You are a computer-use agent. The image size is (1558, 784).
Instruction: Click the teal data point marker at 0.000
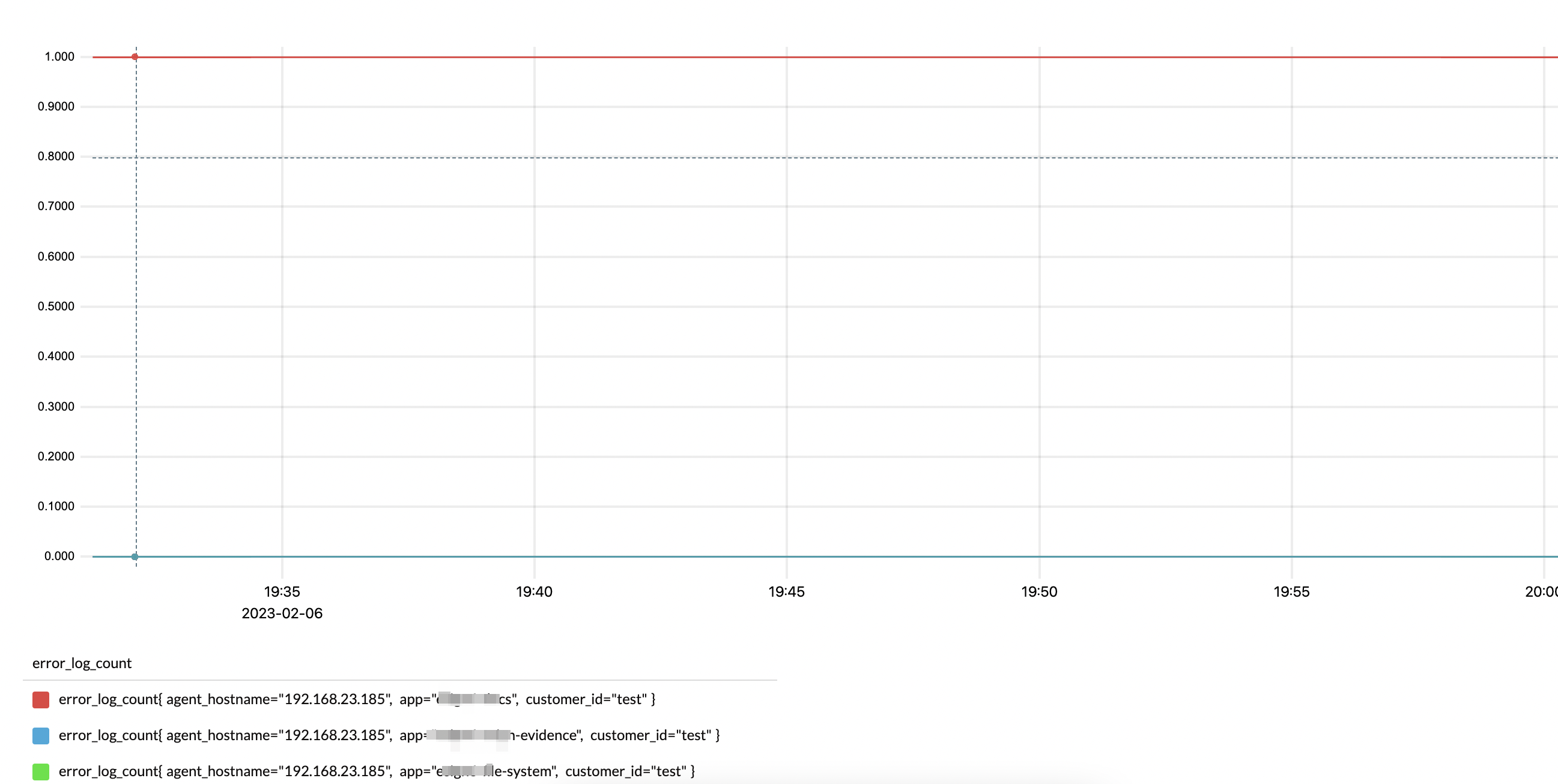(135, 556)
